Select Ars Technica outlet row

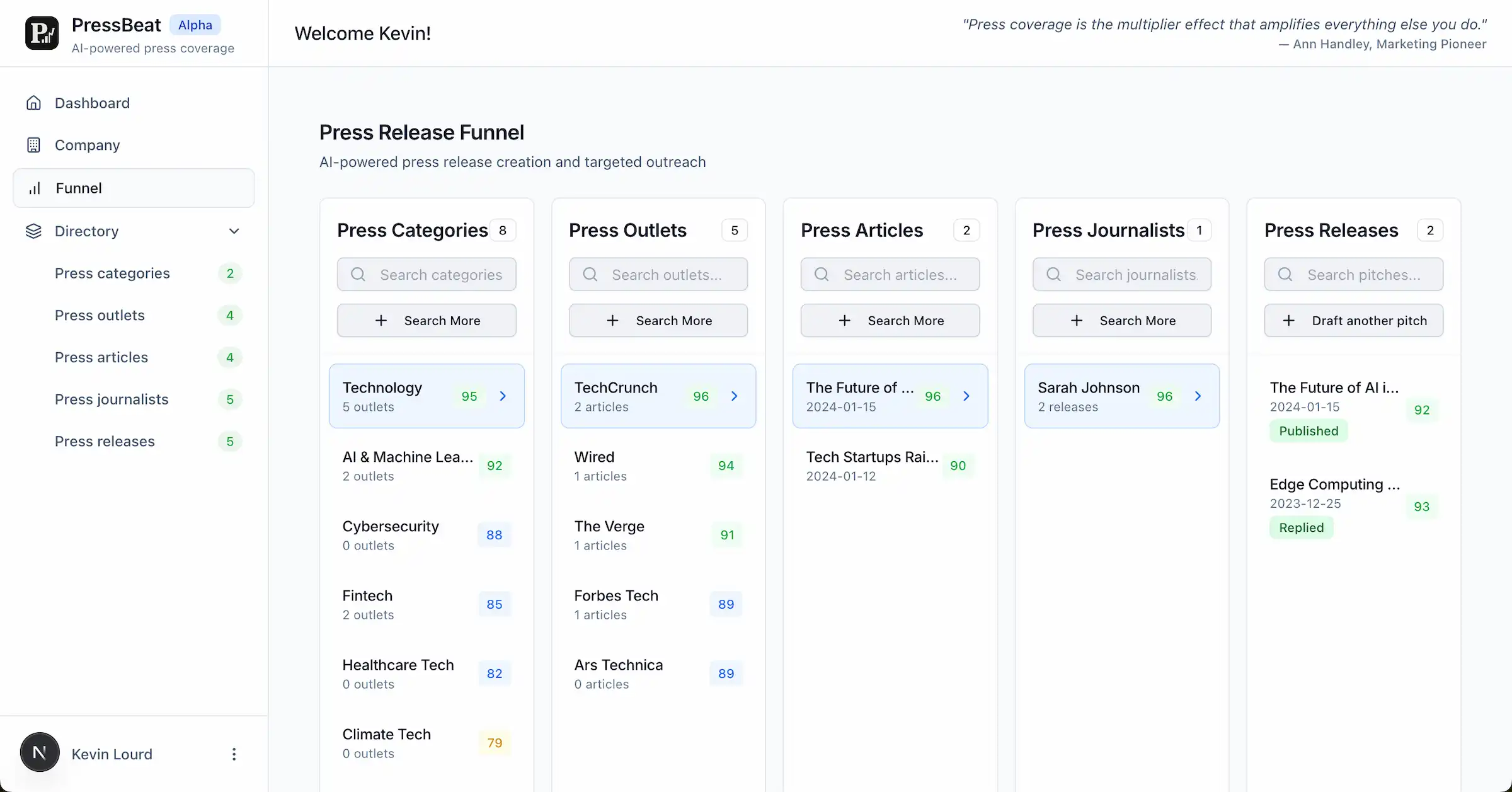point(658,674)
